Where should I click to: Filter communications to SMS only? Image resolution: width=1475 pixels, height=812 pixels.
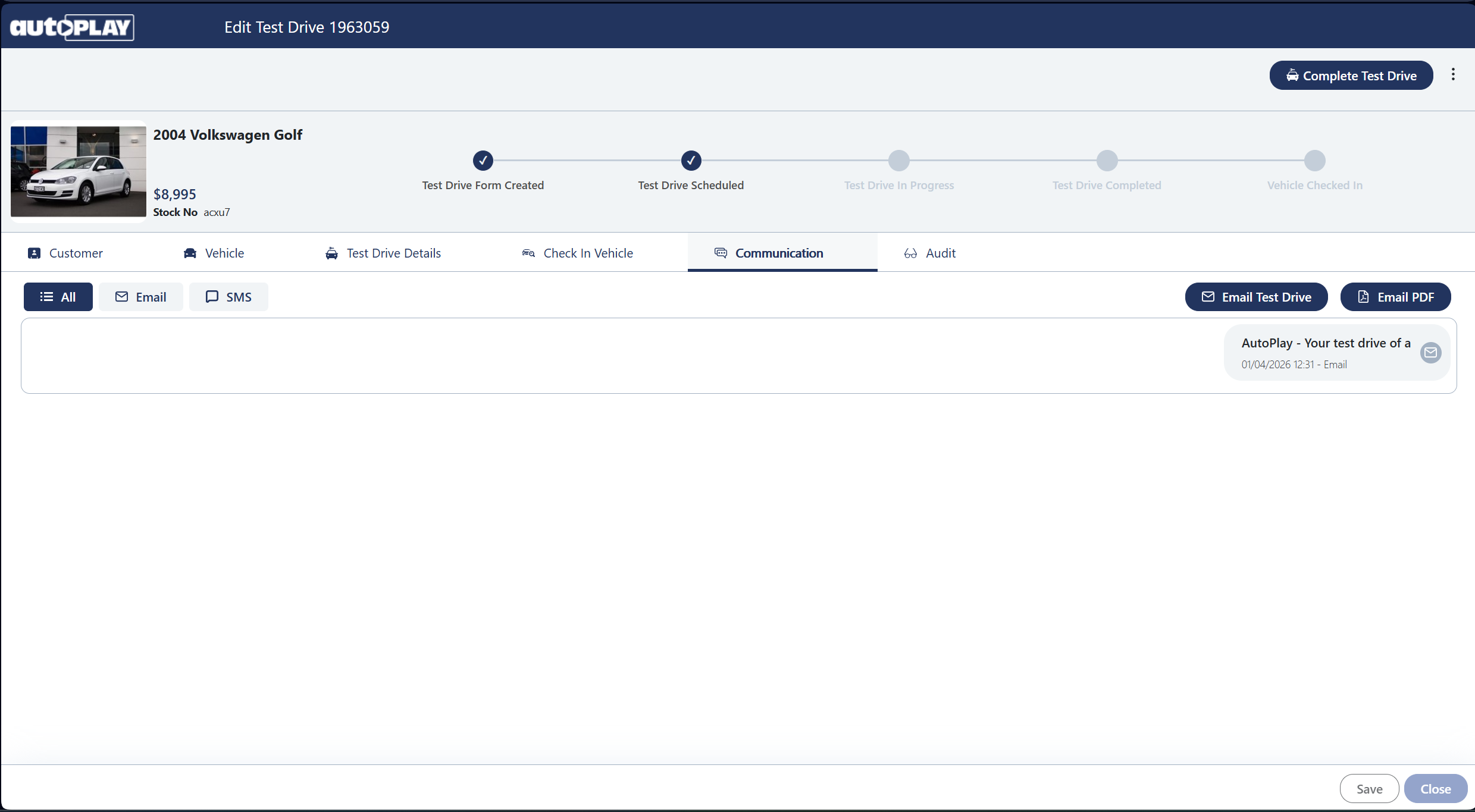pos(228,297)
